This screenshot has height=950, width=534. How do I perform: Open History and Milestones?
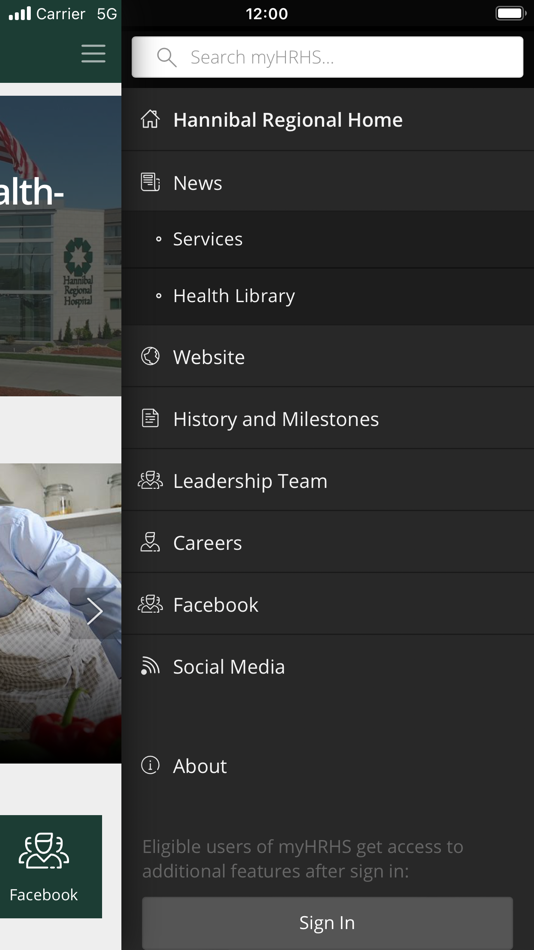328,418
